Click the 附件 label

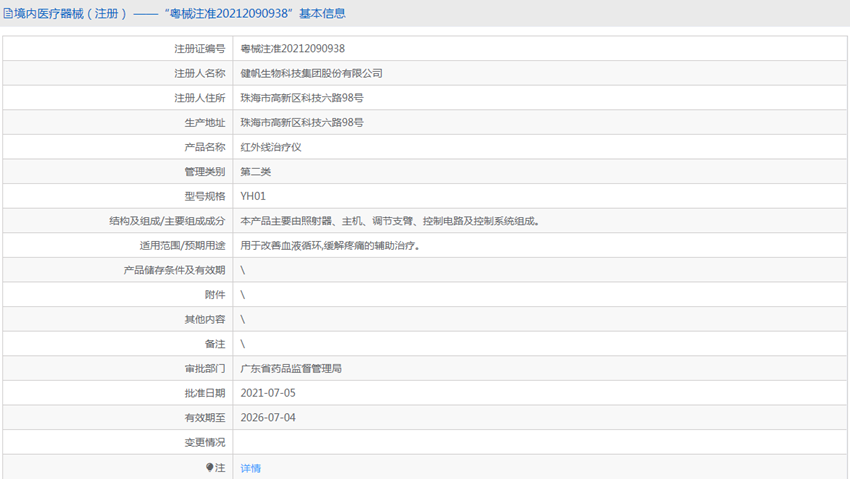point(215,295)
